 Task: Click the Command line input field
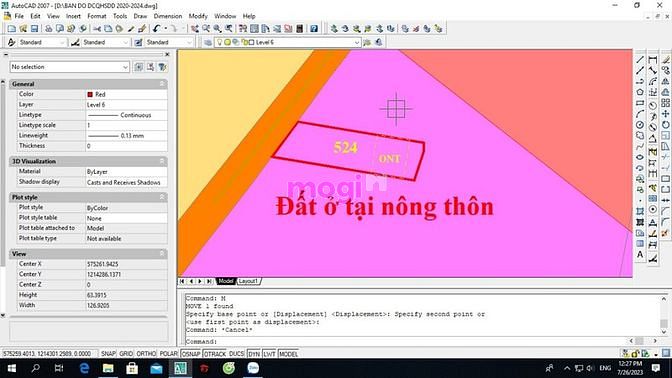click(x=407, y=342)
